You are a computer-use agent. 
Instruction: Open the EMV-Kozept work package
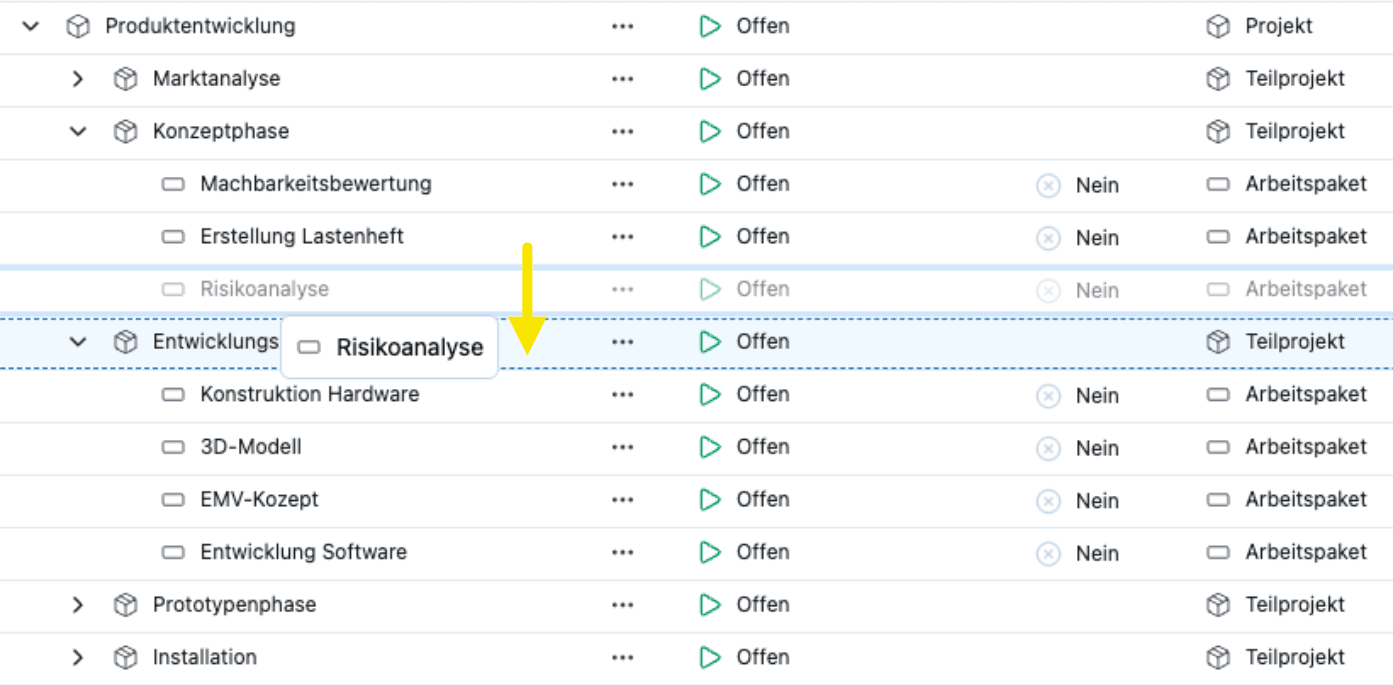tap(259, 499)
